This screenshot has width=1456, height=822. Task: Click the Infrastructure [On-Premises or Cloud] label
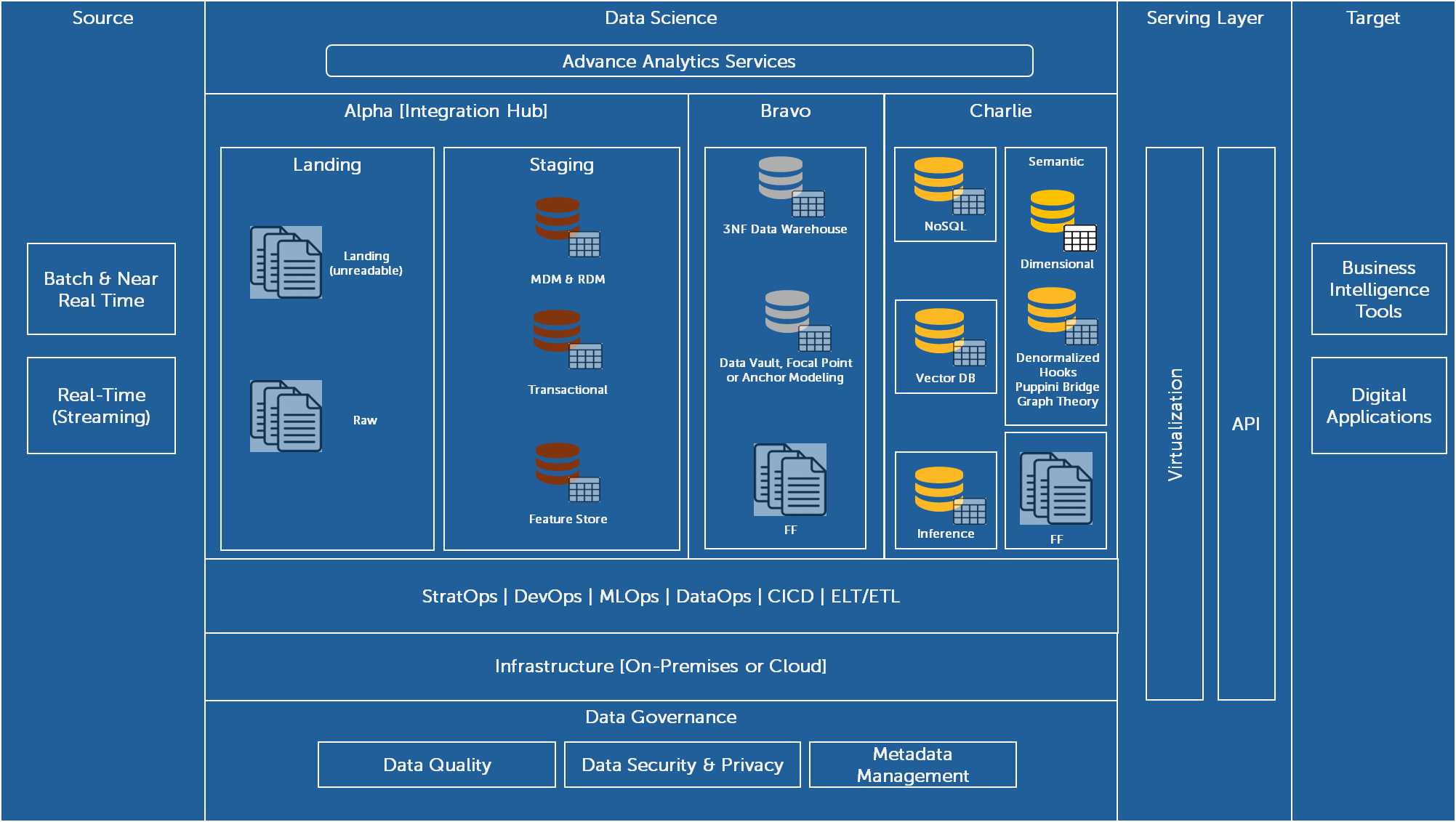(x=661, y=666)
